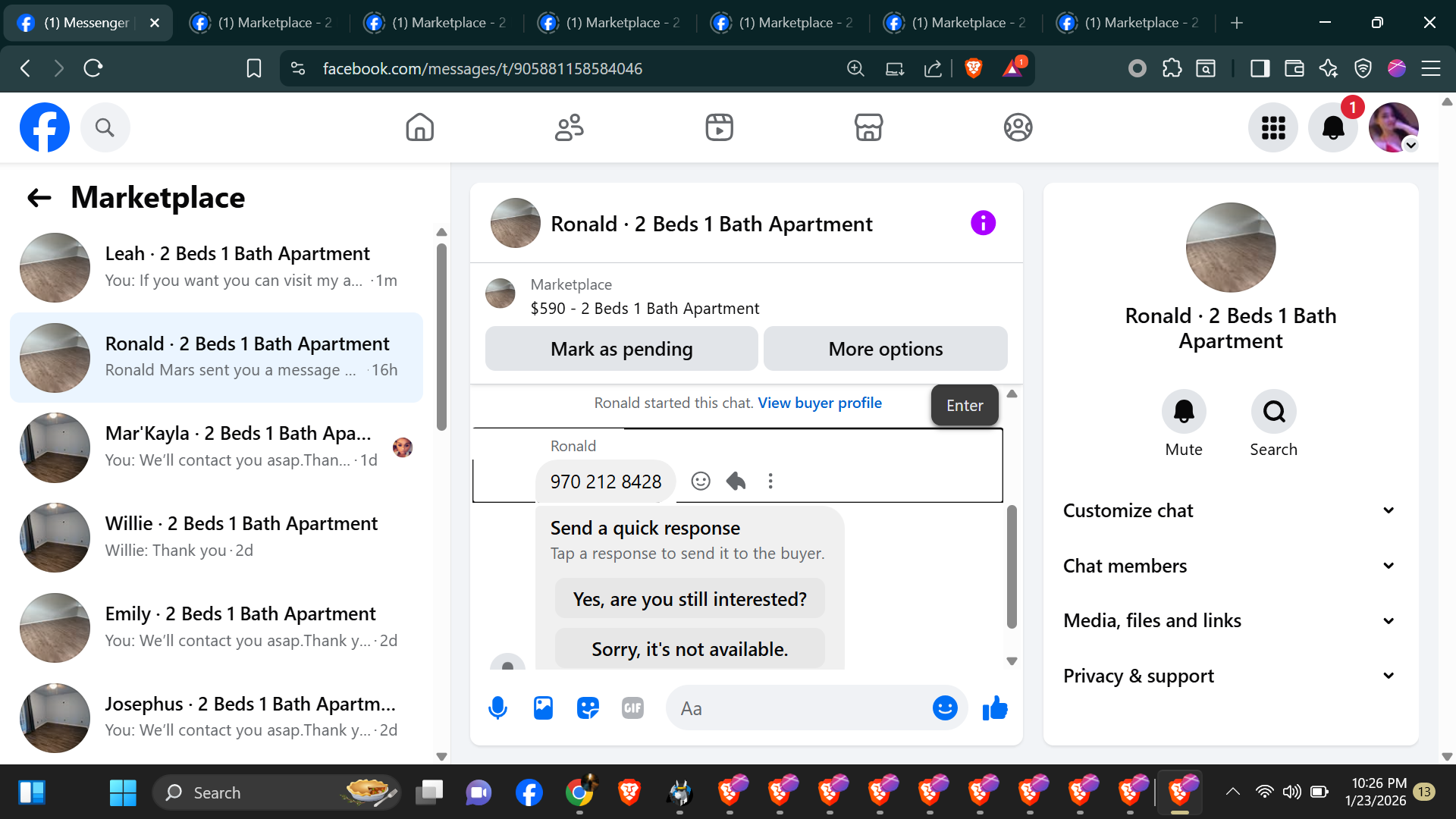This screenshot has height=819, width=1456.
Task: Open the Marketplace navigation tab
Action: point(868,127)
